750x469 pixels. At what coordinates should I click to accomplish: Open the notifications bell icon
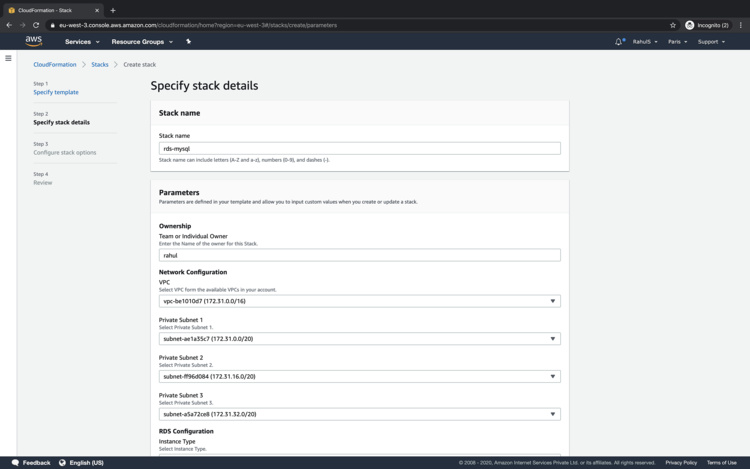[619, 42]
